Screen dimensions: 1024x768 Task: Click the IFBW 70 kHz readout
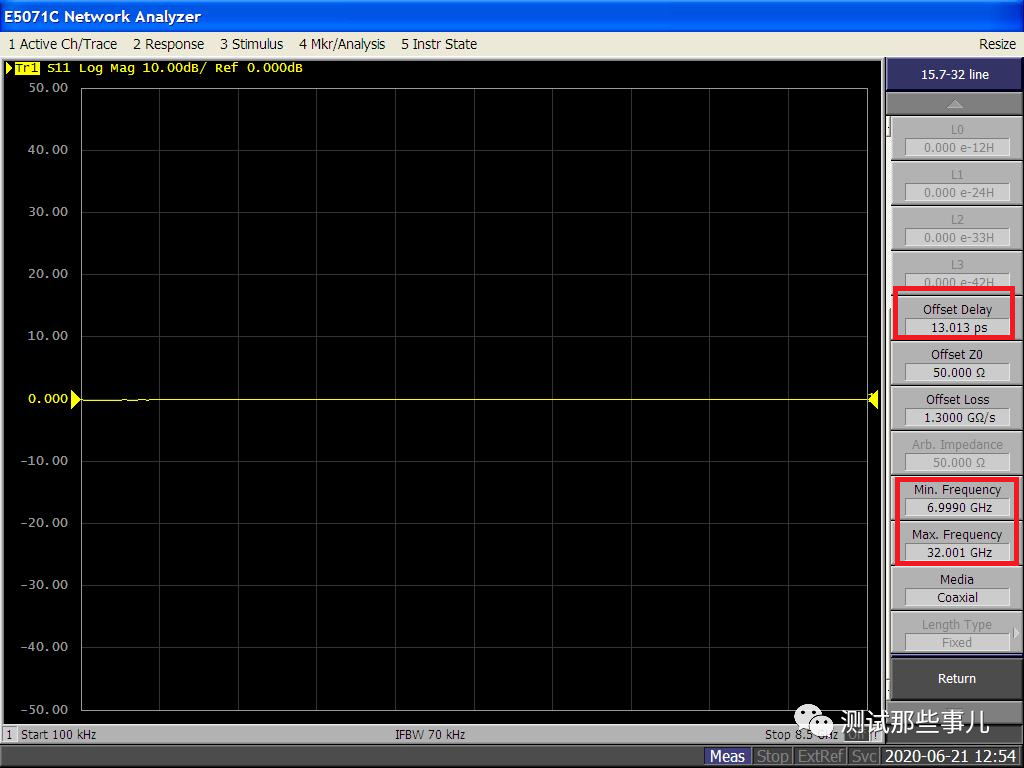[x=430, y=734]
